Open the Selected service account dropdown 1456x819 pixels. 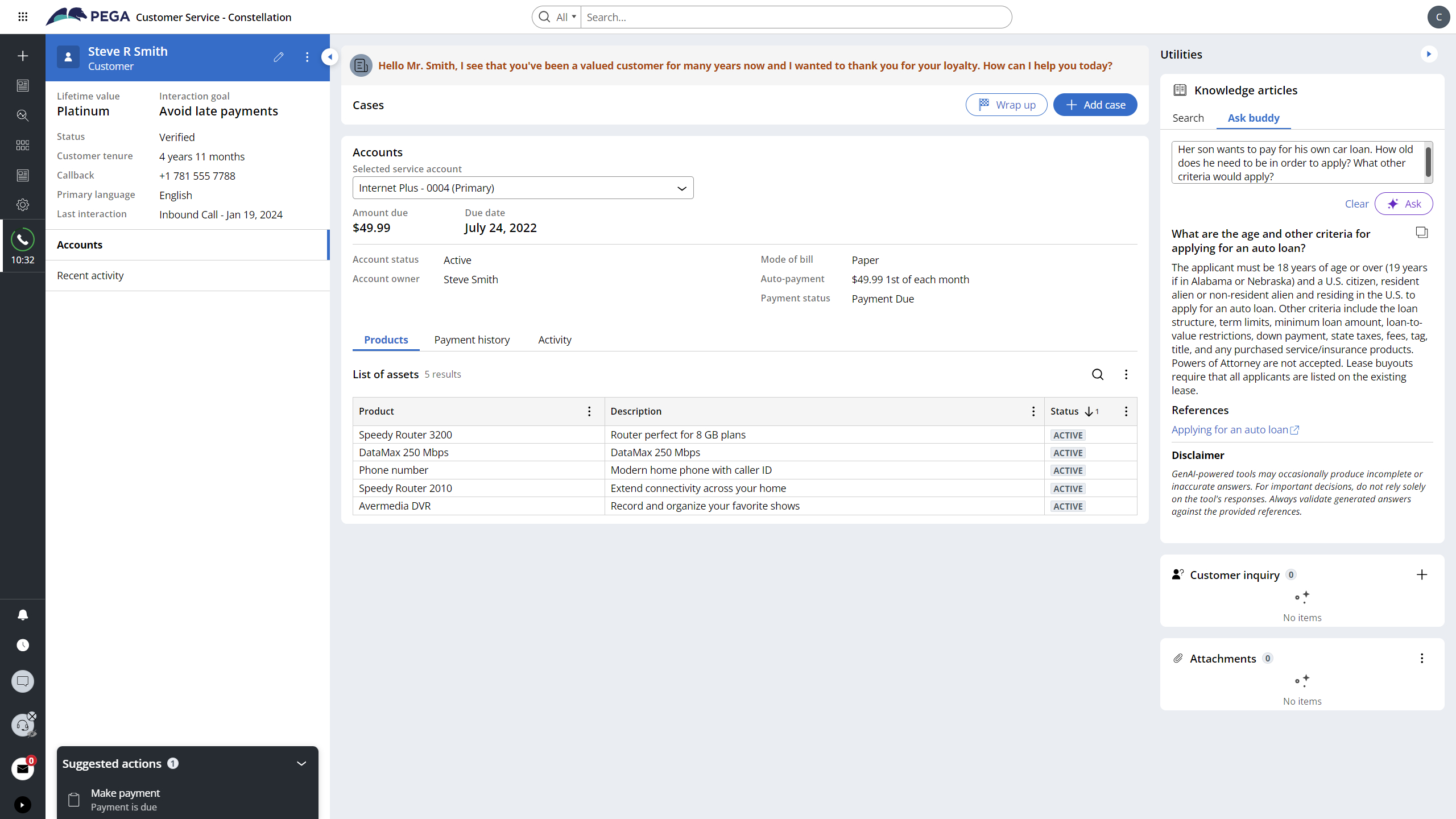point(523,188)
